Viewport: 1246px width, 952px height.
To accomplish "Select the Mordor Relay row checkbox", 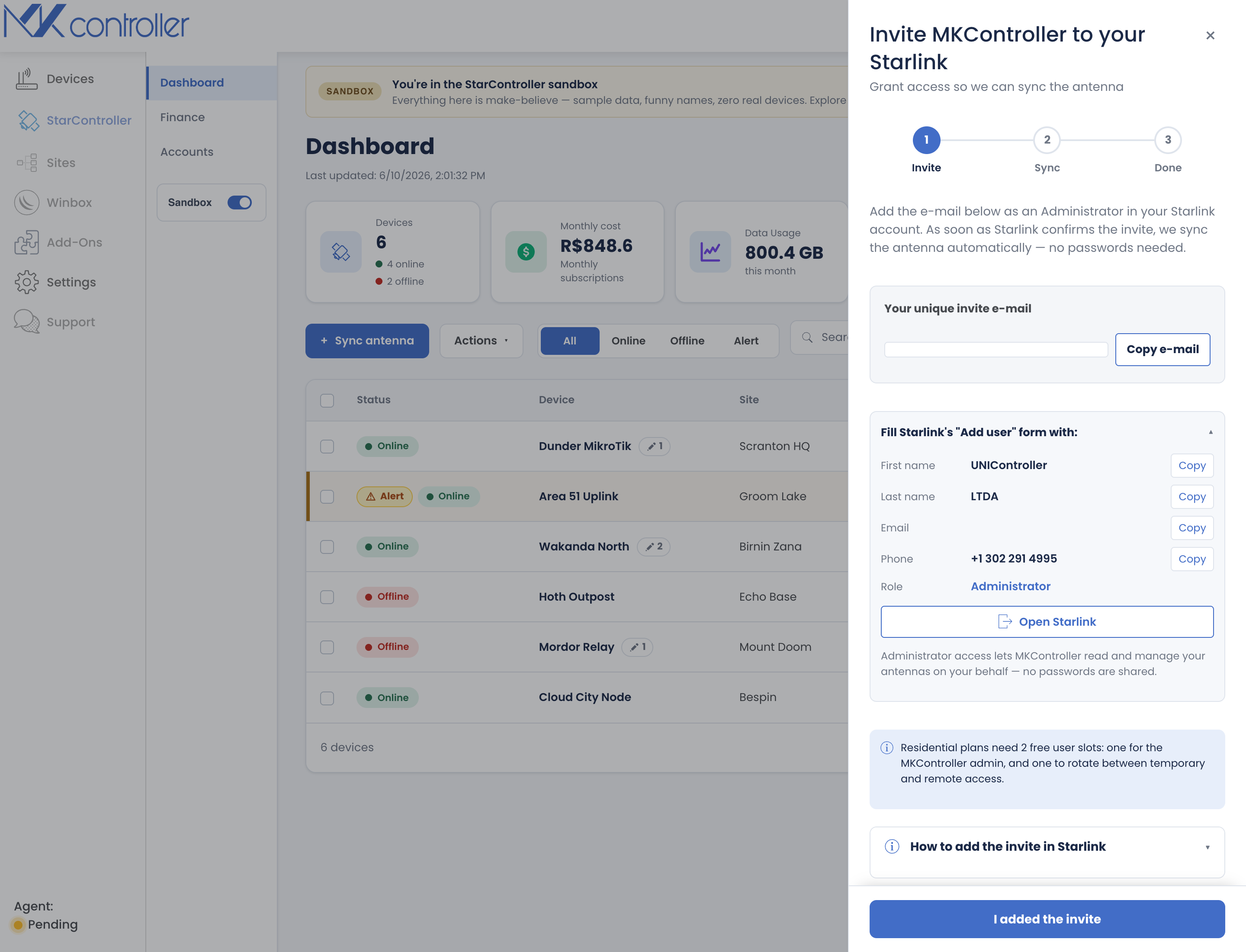I will pyautogui.click(x=327, y=647).
